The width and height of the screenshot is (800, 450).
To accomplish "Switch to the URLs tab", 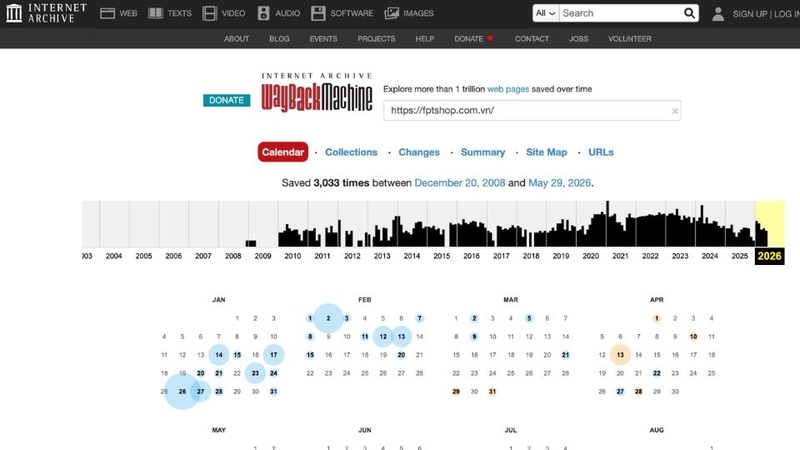I will (601, 152).
